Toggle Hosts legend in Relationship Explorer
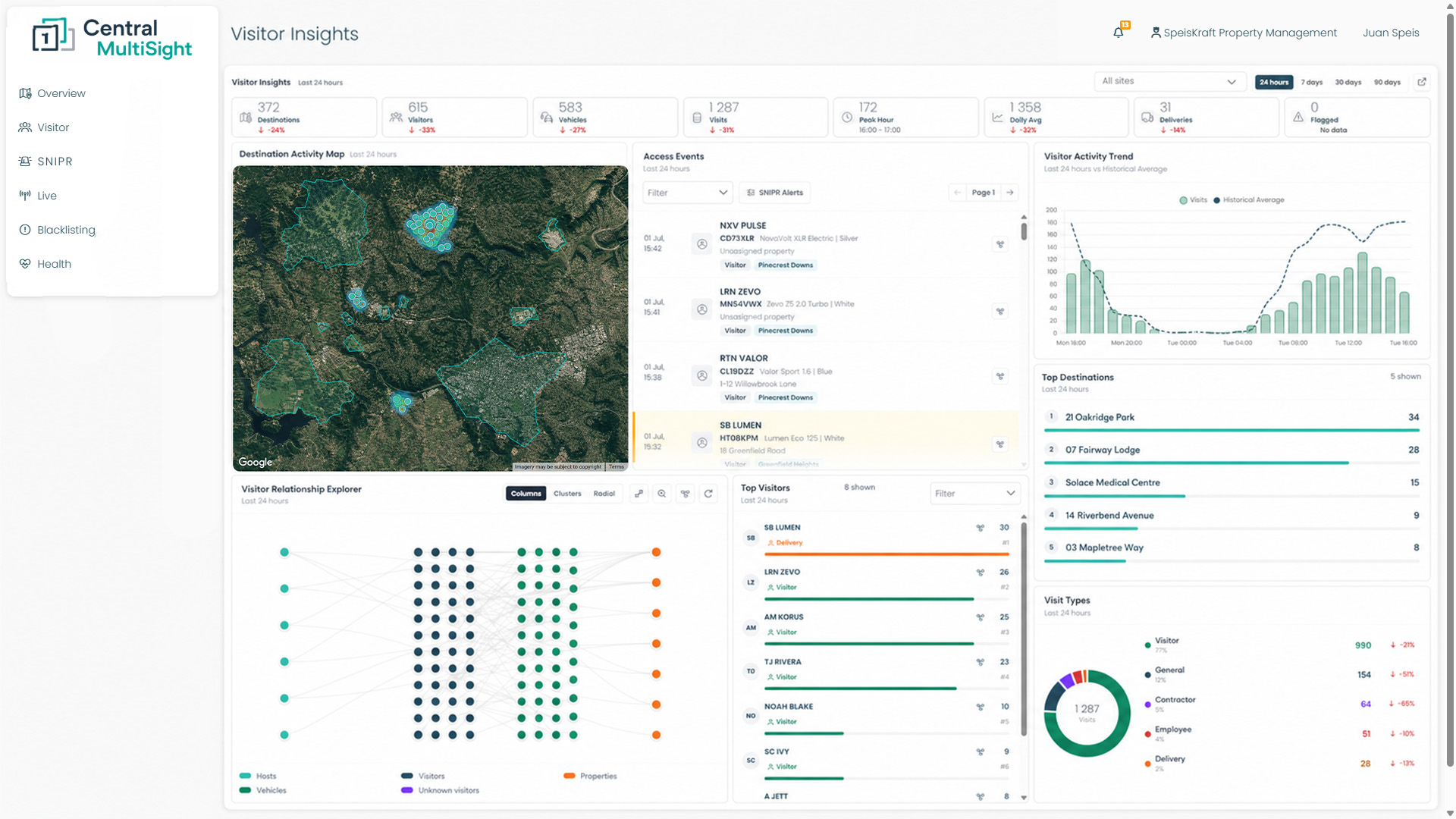Screen dimensions: 1456x819 258,776
